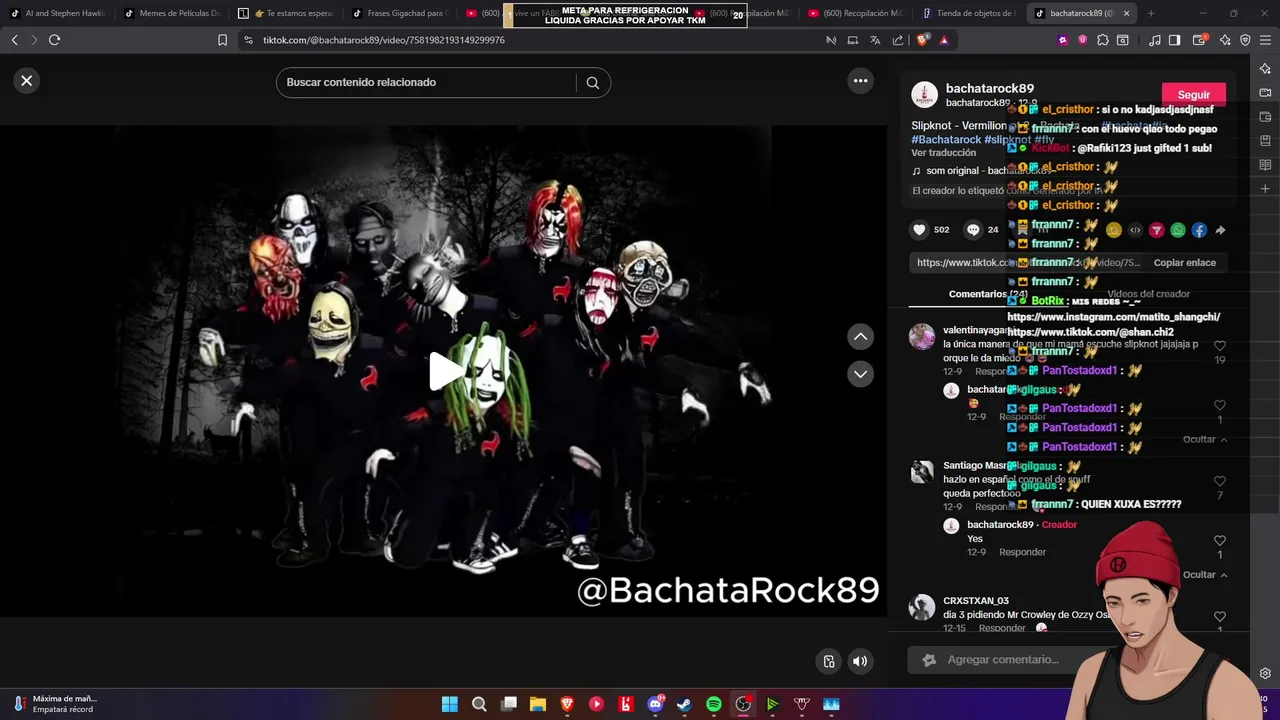The image size is (1280, 720).
Task: Bookmark this page icon
Action: coord(222,40)
